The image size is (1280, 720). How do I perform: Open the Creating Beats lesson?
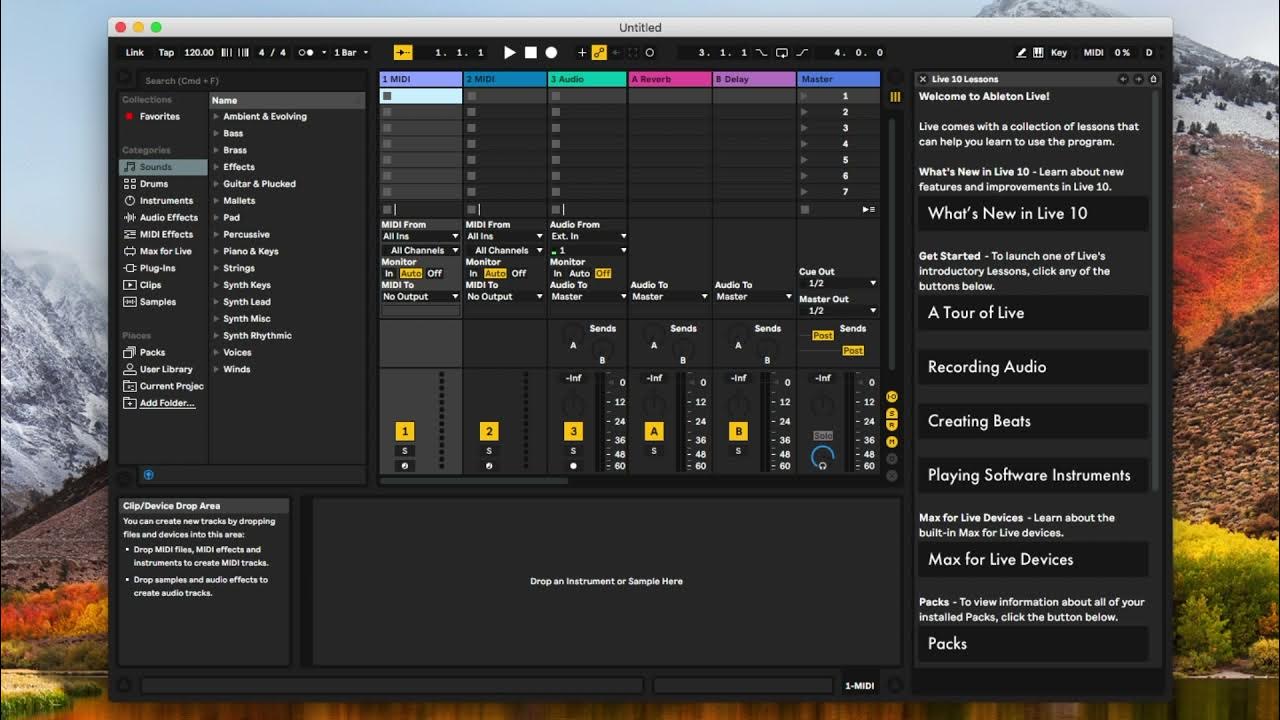[1033, 421]
